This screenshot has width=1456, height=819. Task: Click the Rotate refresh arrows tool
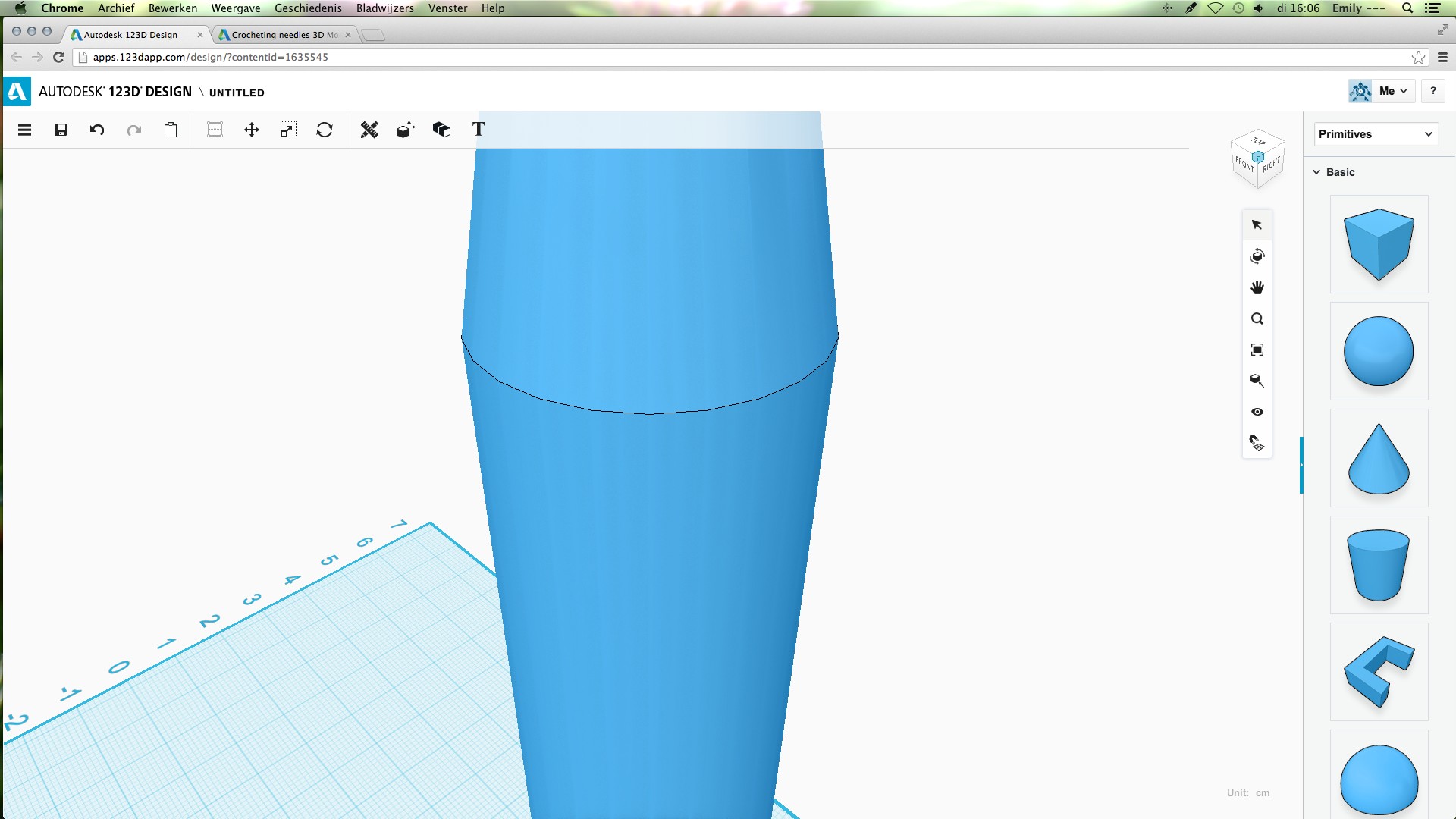tap(325, 130)
